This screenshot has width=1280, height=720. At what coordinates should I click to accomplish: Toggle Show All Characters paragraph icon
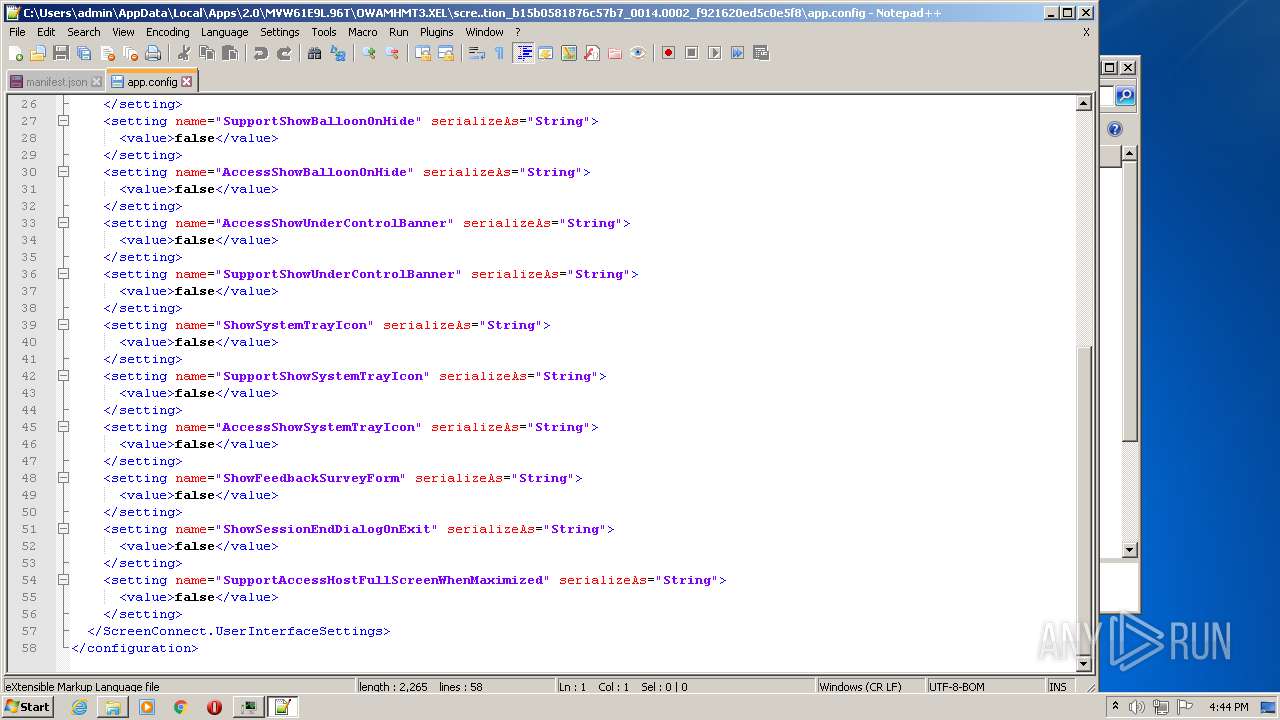(x=499, y=53)
